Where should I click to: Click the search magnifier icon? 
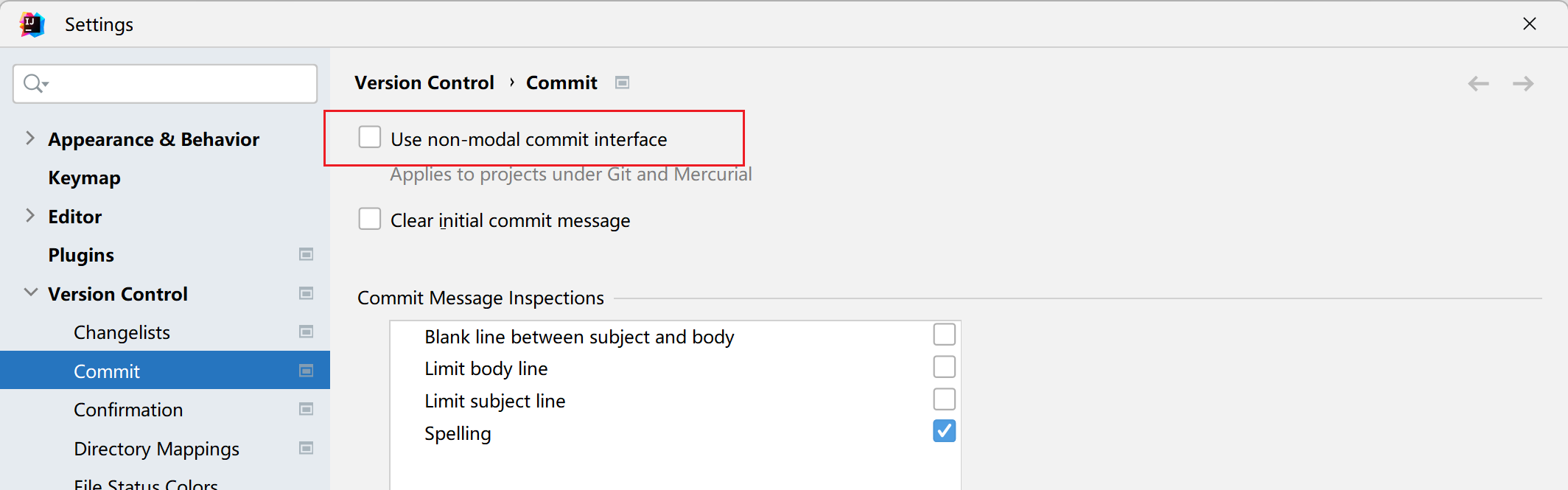34,83
